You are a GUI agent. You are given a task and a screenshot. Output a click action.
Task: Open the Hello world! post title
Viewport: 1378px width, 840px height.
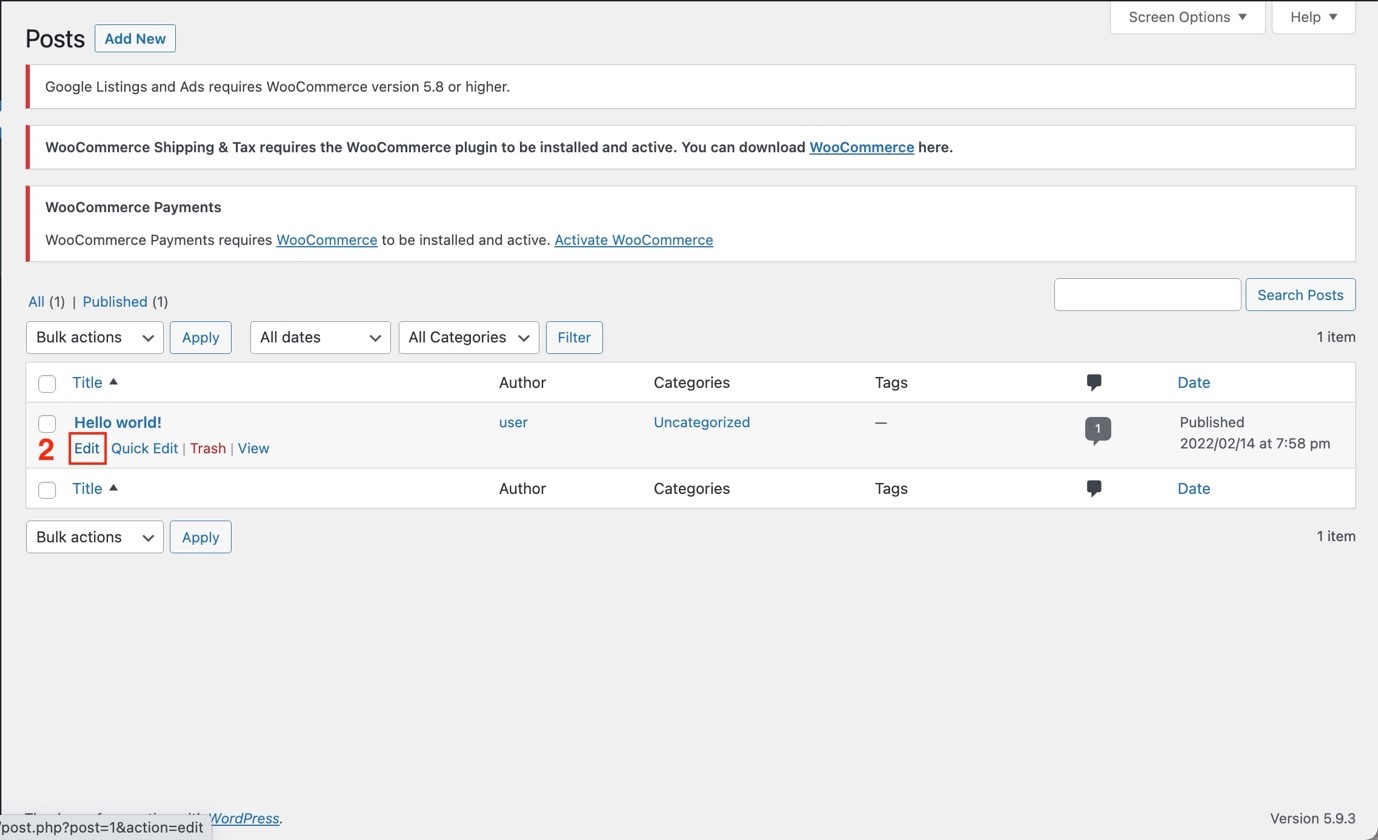pos(118,422)
